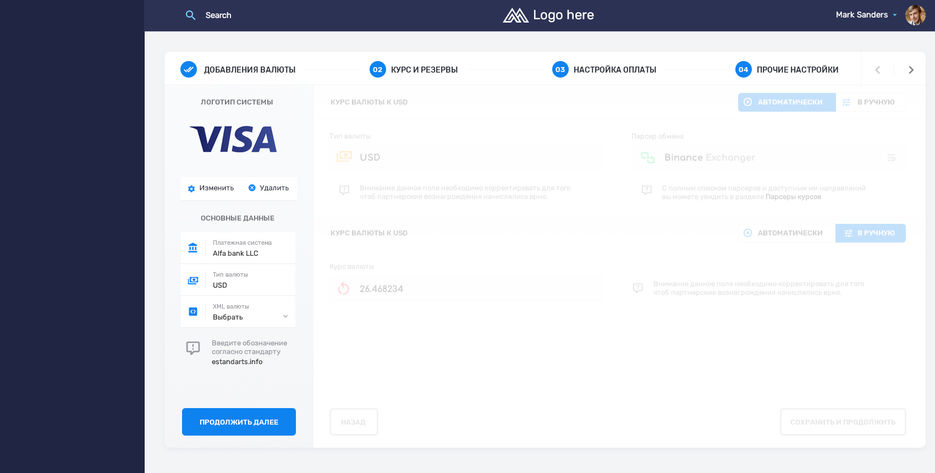The image size is (935, 473).
Task: Click Сохранить и продолжить button
Action: click(x=843, y=422)
